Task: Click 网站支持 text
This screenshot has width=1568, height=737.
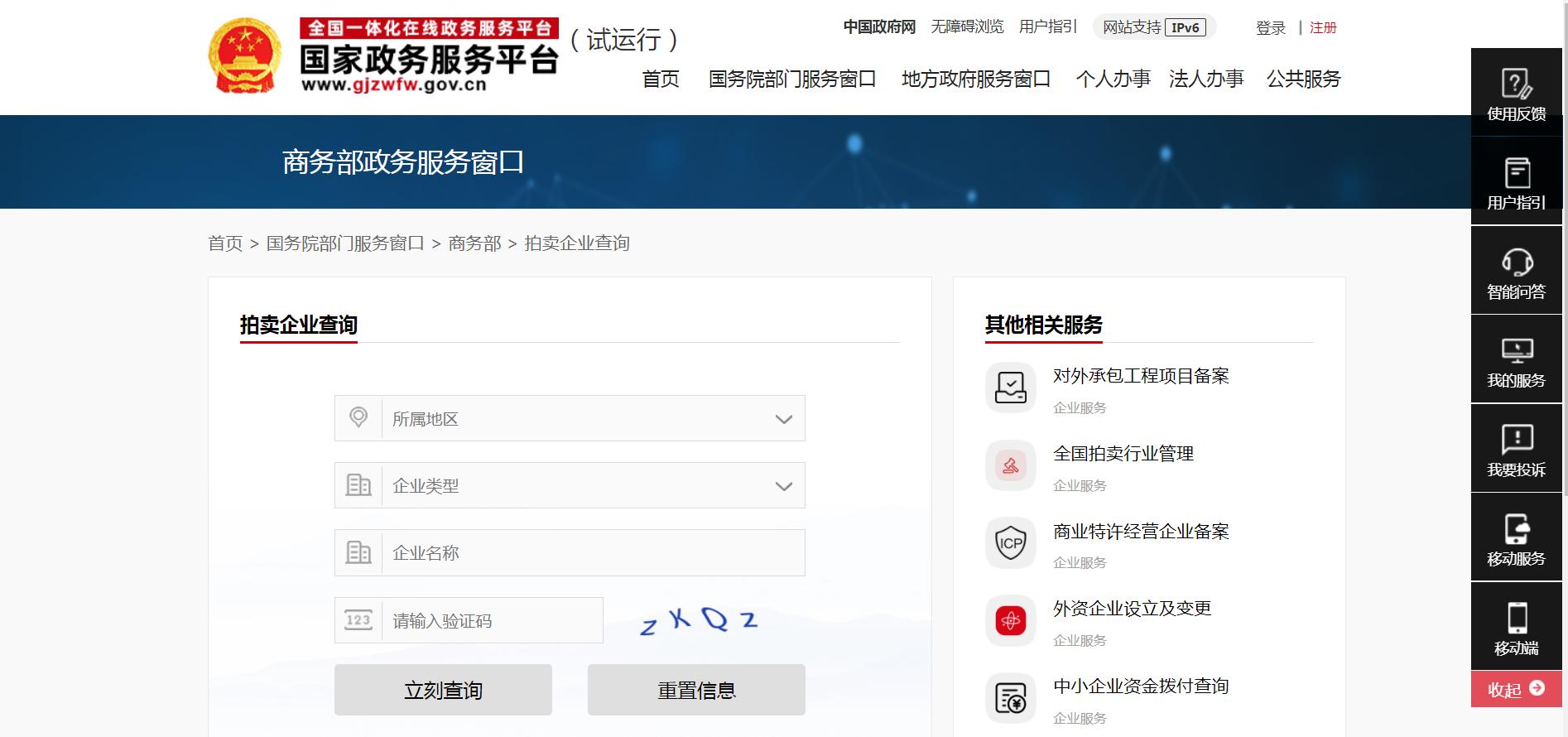Action: tap(1132, 27)
